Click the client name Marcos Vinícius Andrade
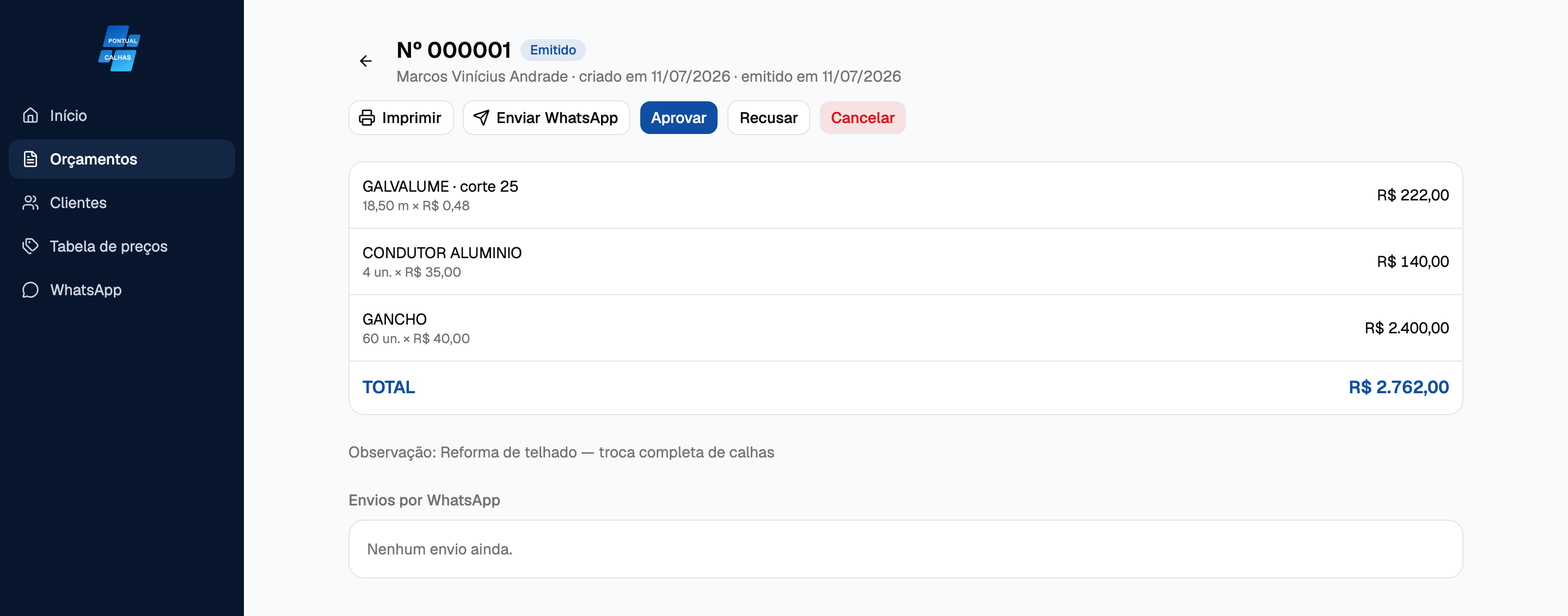The width and height of the screenshot is (1568, 616). 482,77
